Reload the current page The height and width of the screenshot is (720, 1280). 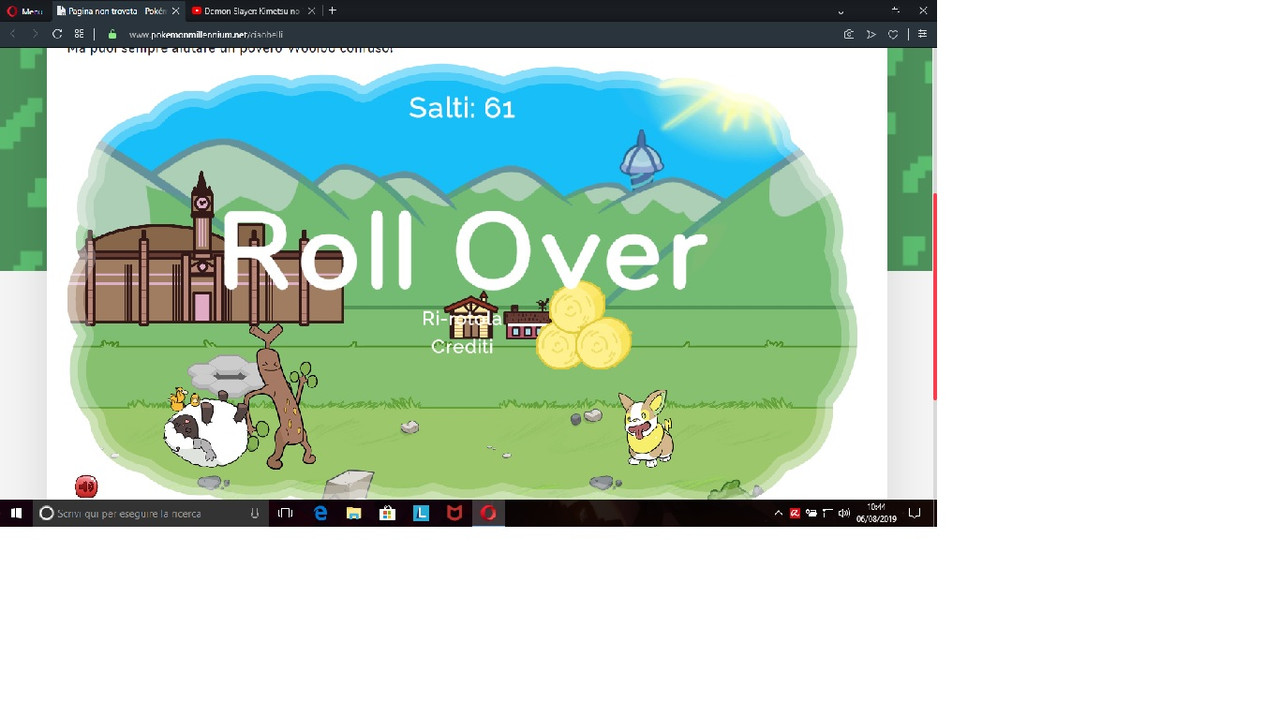(57, 34)
